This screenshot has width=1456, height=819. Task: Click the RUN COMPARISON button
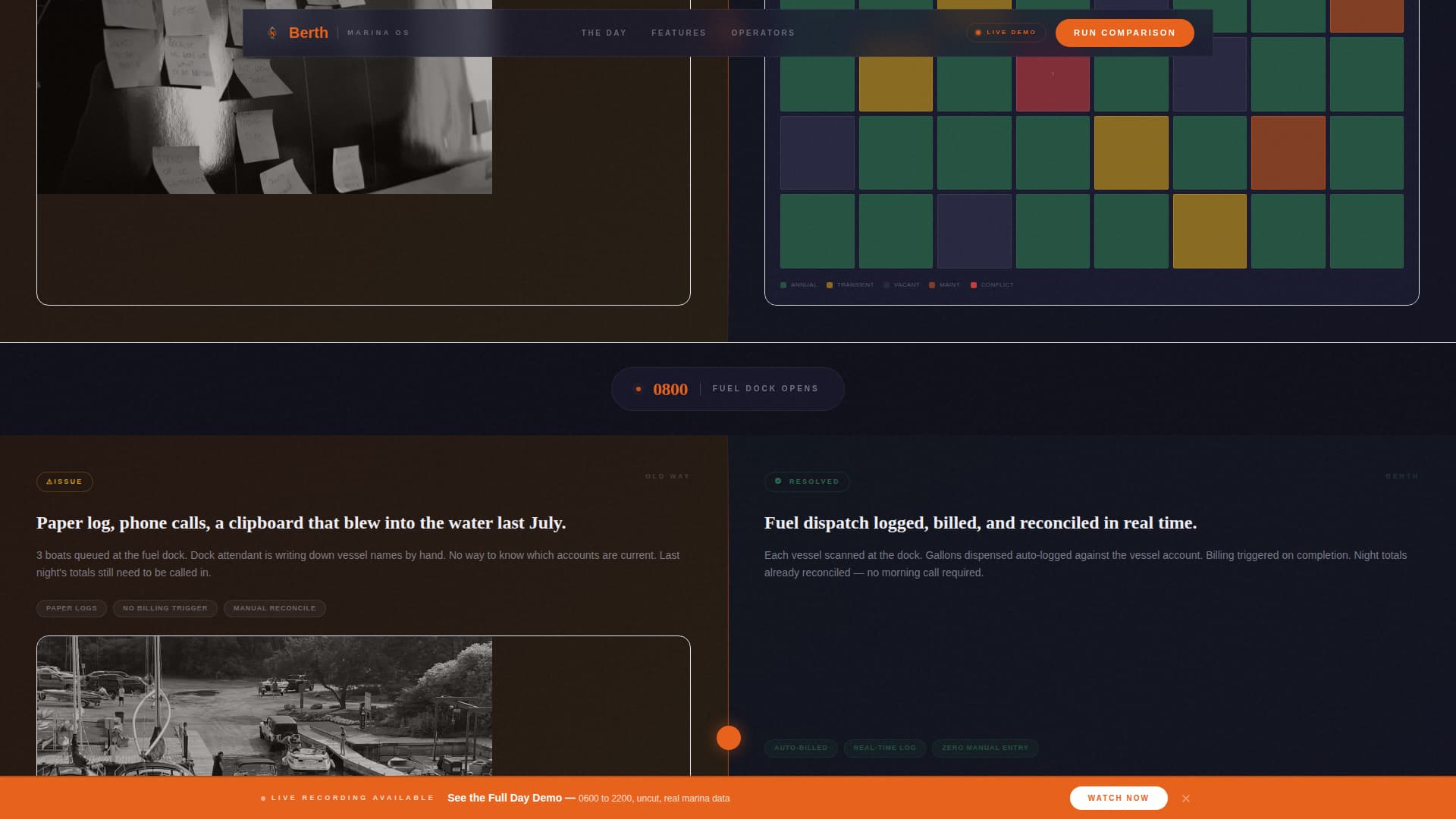pos(1124,33)
